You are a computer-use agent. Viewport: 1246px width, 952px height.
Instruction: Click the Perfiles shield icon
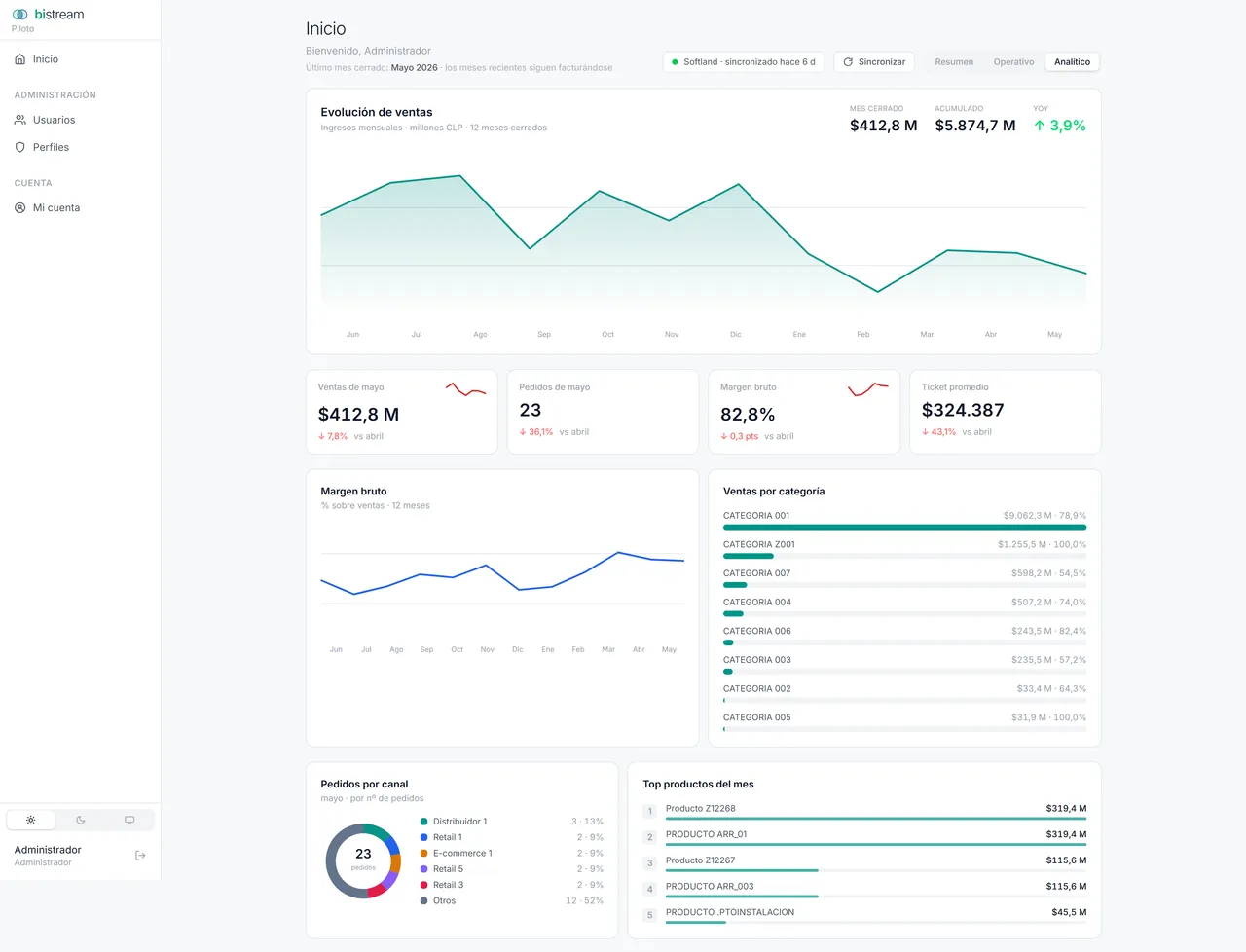pyautogui.click(x=20, y=147)
